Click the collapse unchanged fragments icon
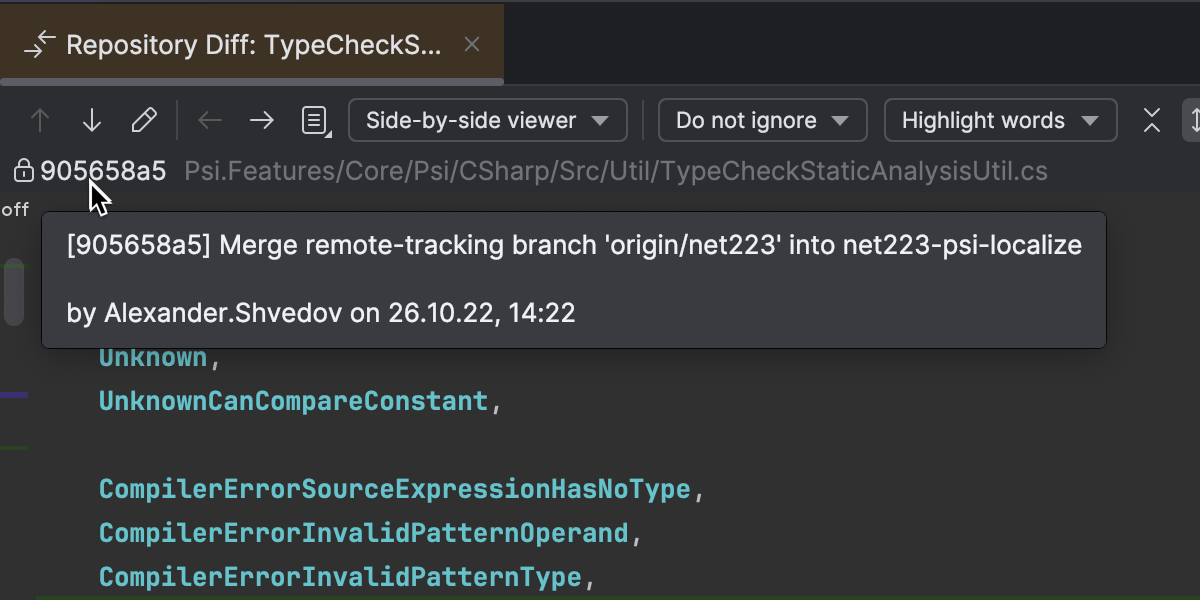Screen dimensions: 1200x600 tap(1152, 121)
